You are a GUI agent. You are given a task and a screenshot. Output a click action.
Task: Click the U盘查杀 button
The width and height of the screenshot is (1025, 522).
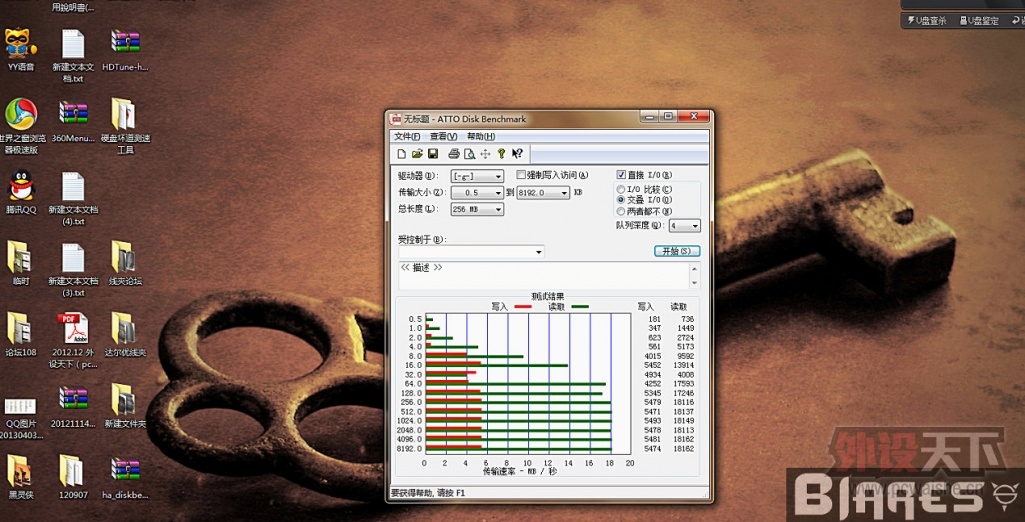[928, 21]
